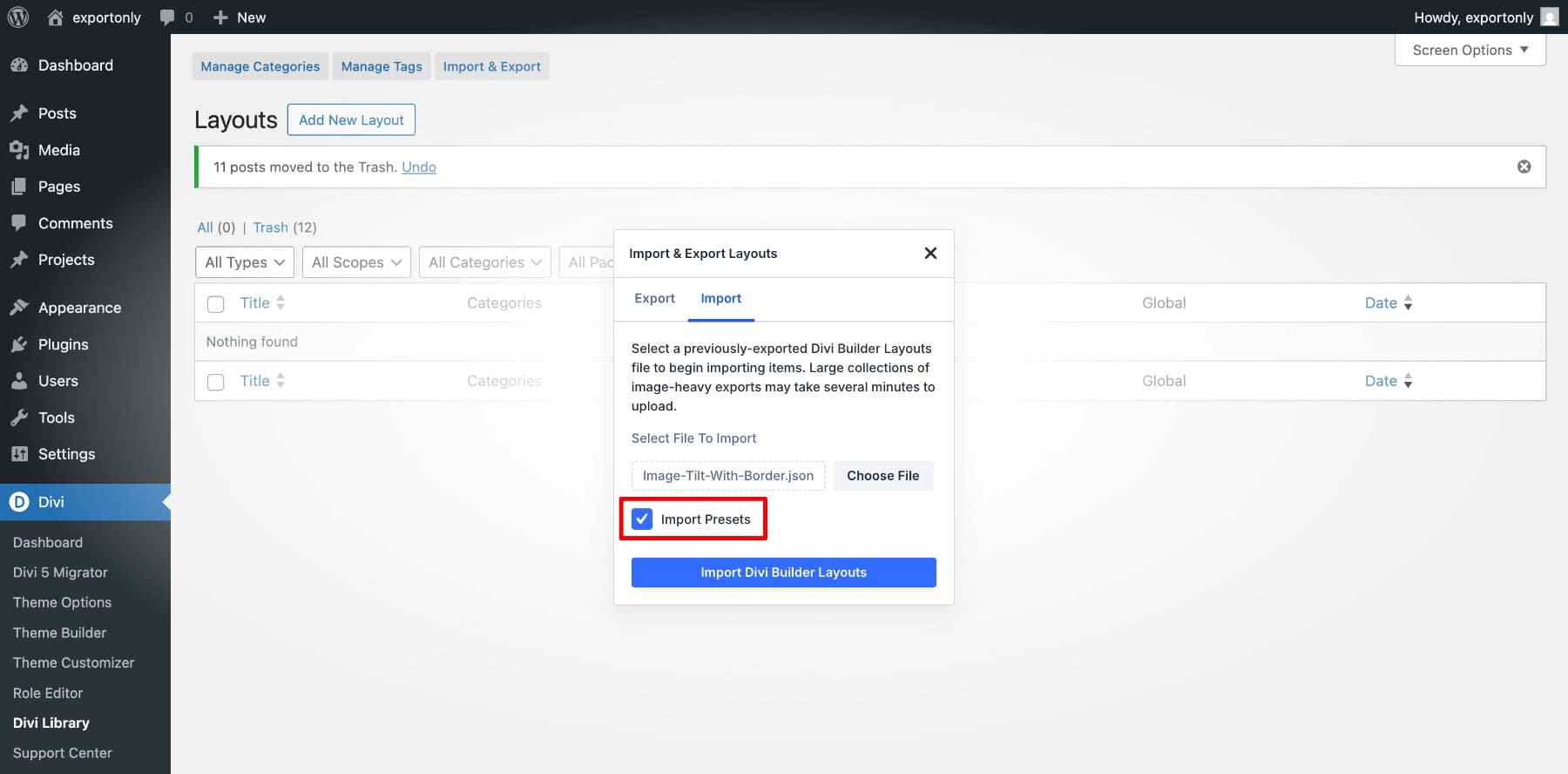The image size is (1568, 774).
Task: Click the Undo link in notice
Action: pos(418,167)
